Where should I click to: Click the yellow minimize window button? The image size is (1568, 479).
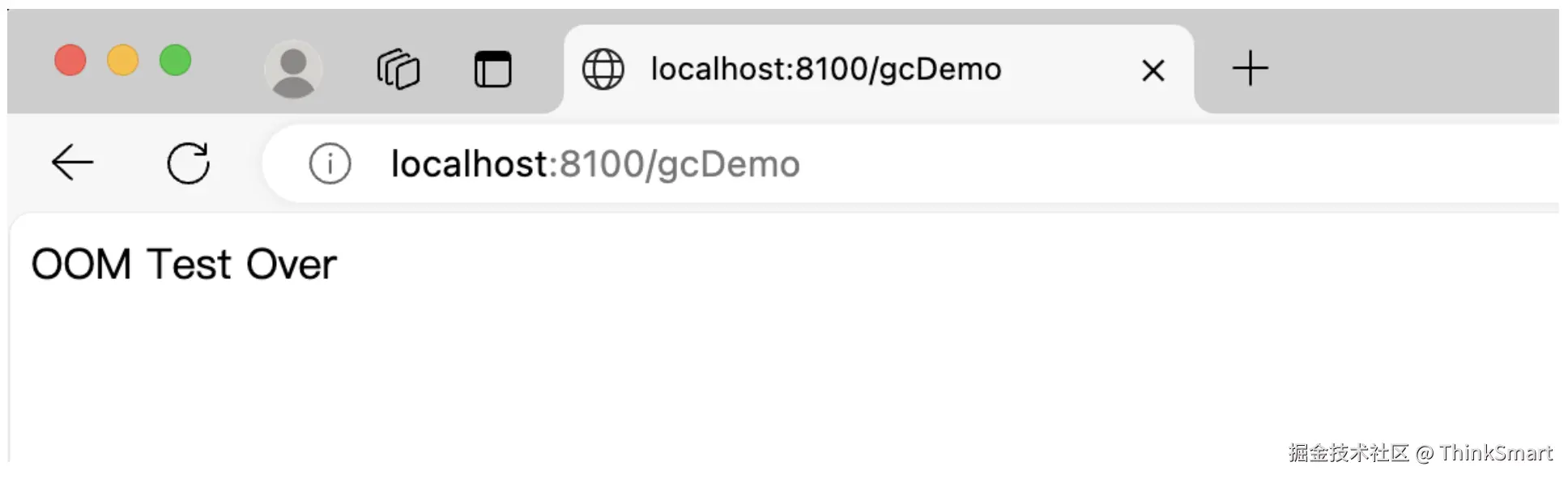123,61
